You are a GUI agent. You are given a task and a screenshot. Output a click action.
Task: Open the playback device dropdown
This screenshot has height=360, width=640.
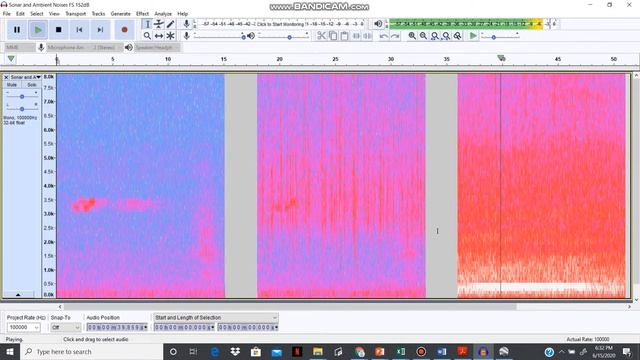157,47
